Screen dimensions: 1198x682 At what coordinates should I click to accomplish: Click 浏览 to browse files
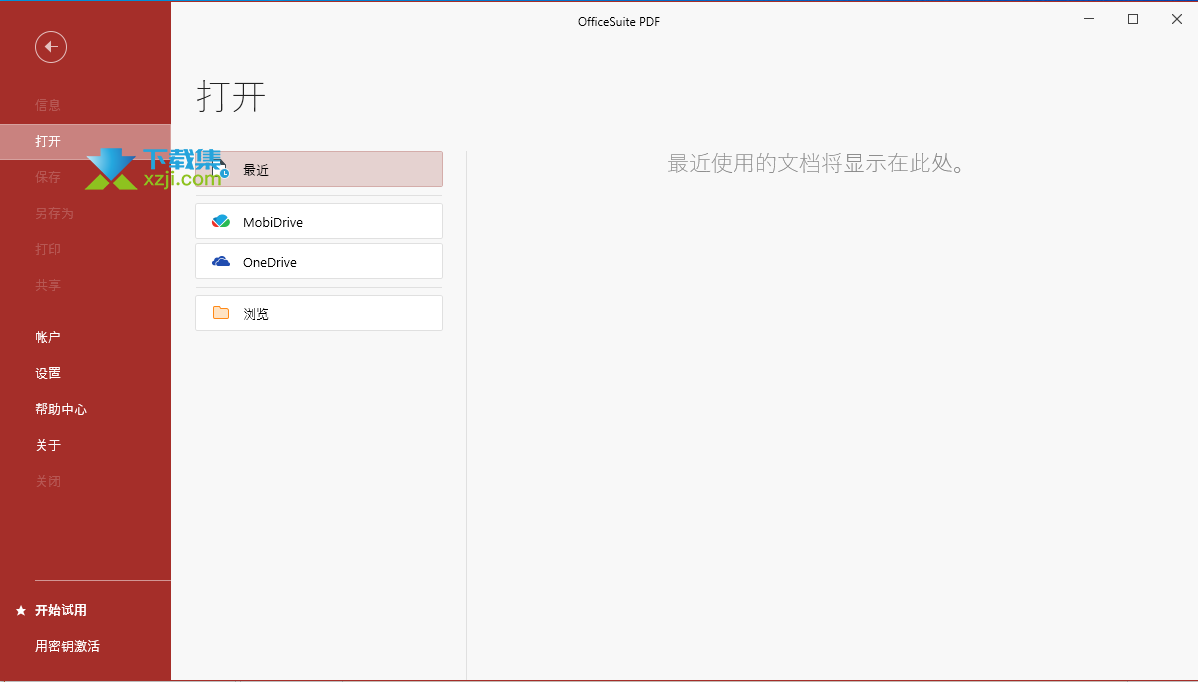[319, 313]
